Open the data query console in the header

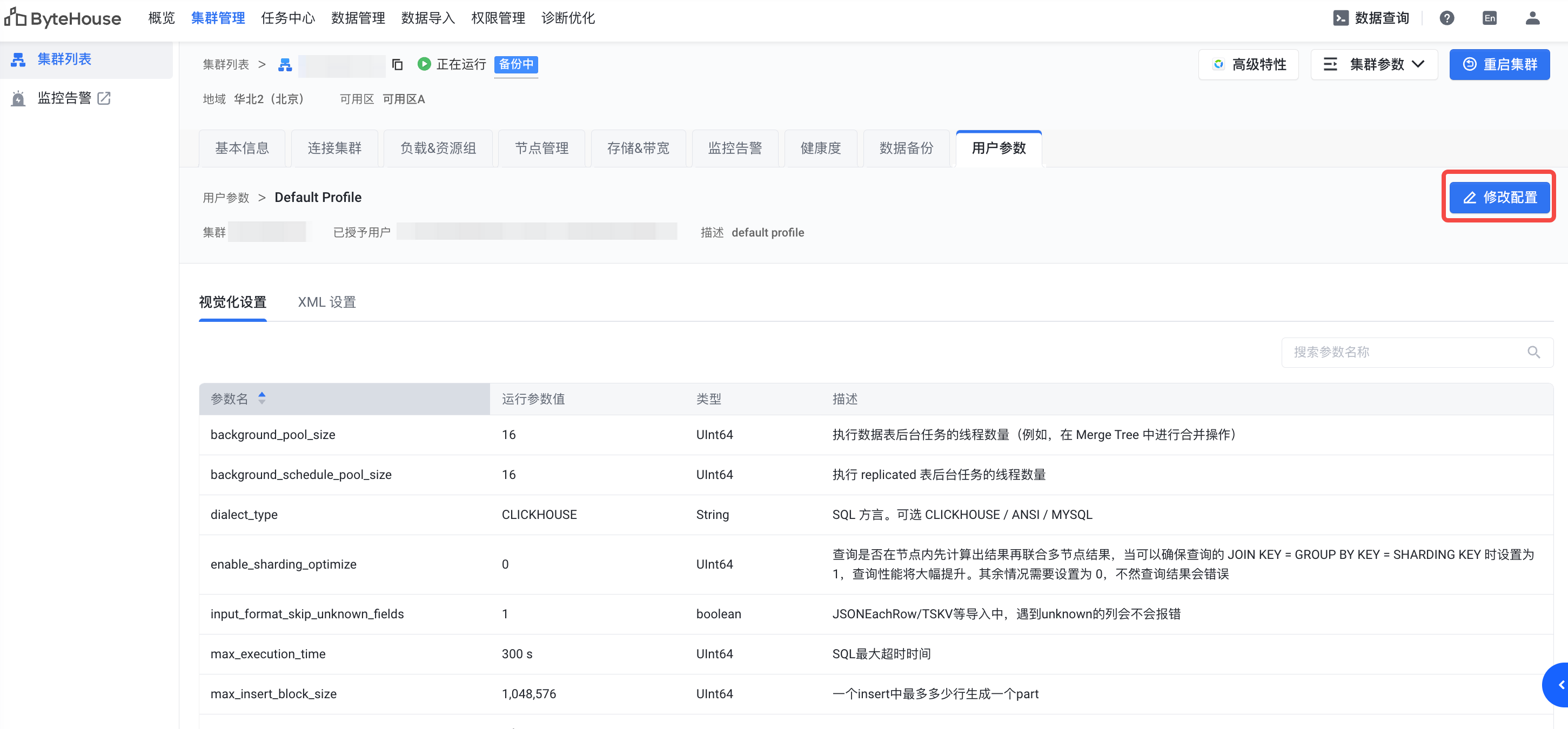point(1371,18)
